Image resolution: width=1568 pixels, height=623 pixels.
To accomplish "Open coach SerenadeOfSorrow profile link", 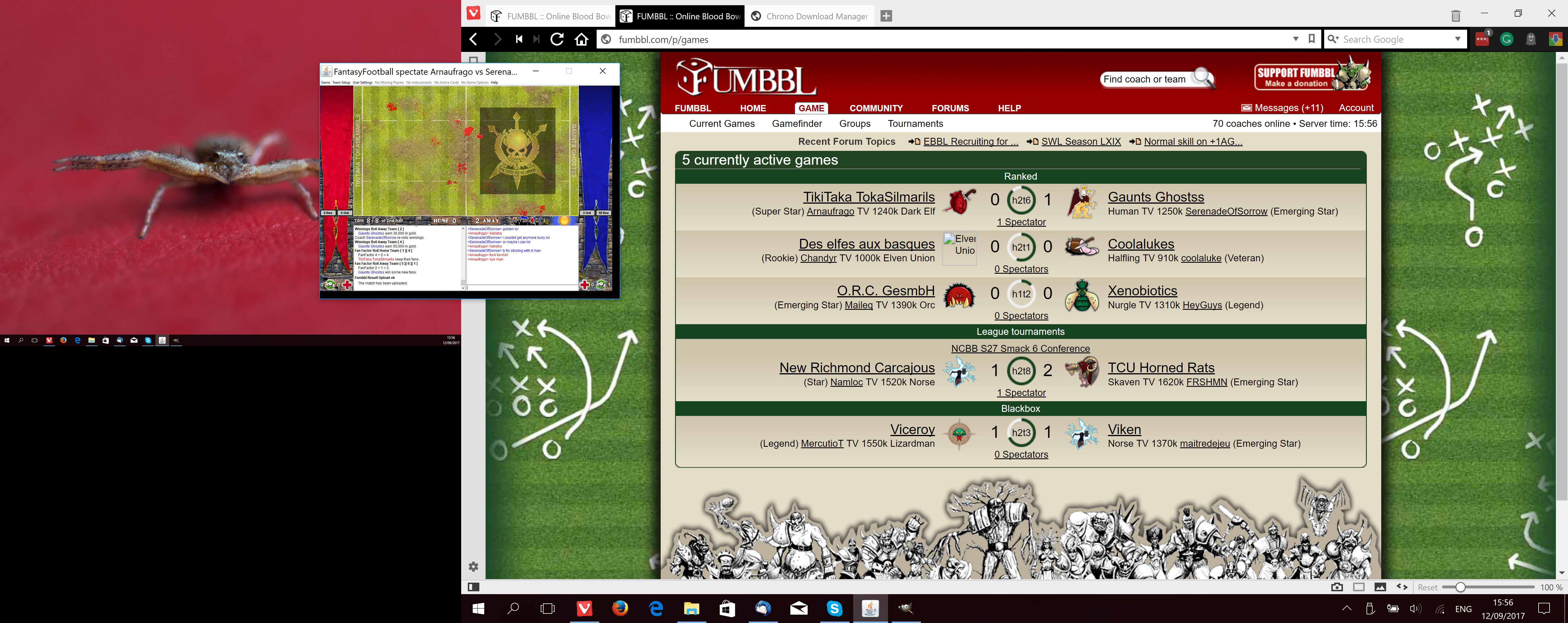I will (1226, 211).
